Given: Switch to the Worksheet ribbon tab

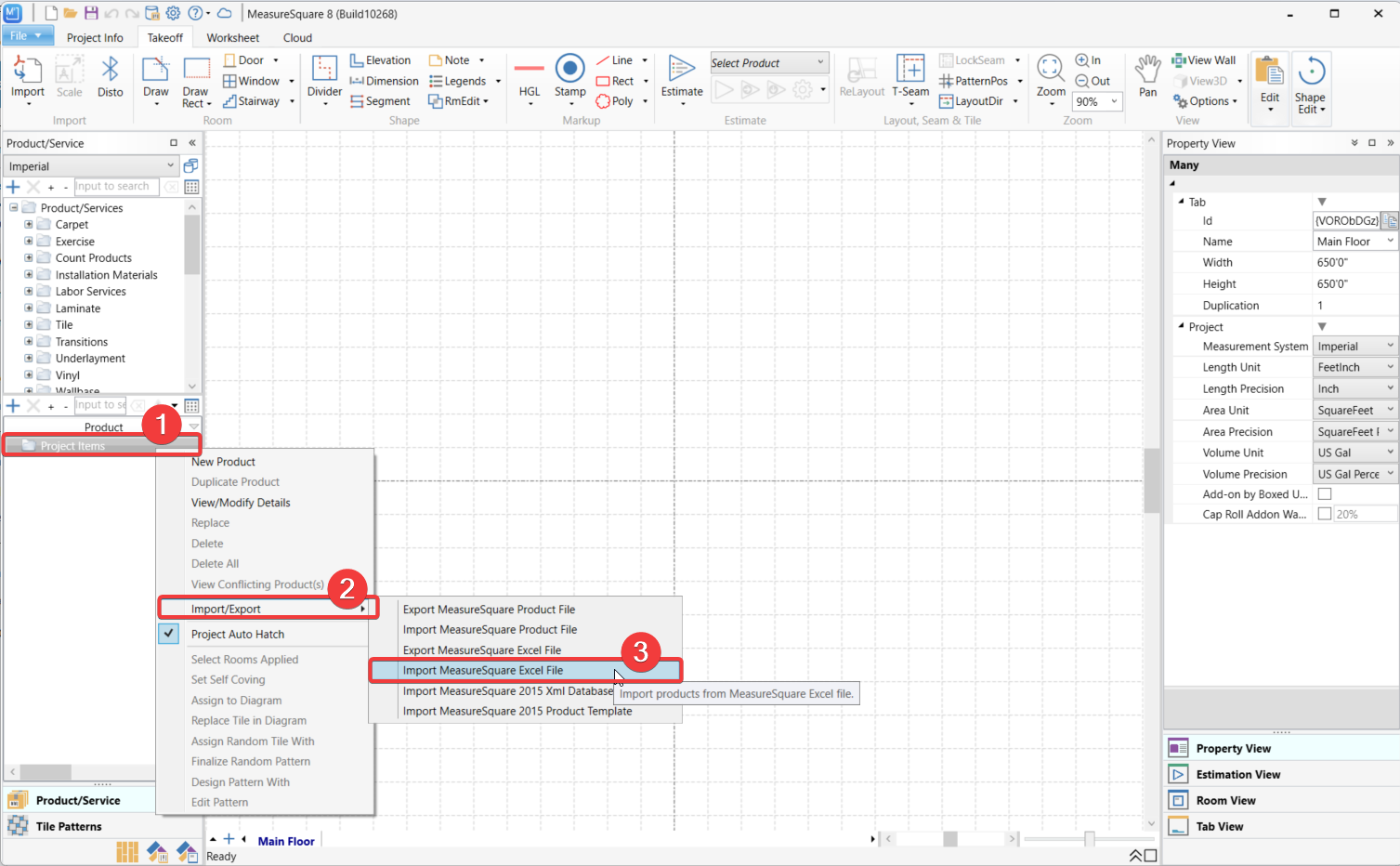Looking at the screenshot, I should 233,37.
